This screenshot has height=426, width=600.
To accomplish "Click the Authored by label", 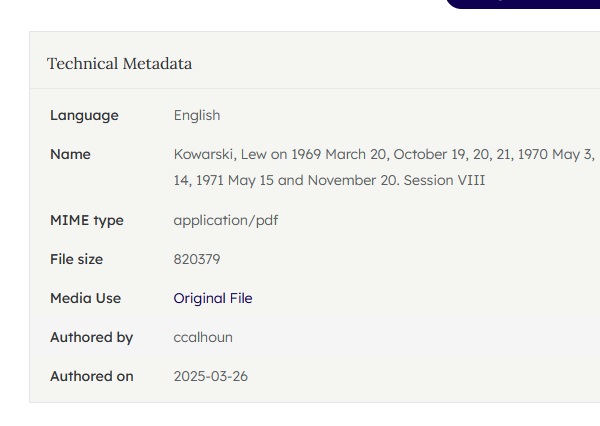I will click(91, 337).
